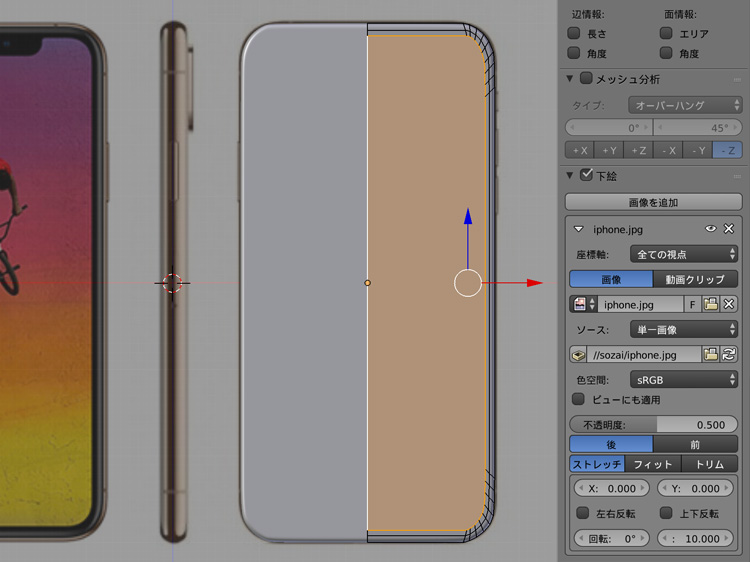Click the pack image icon by file path
The height and width of the screenshot is (562, 750).
578,354
